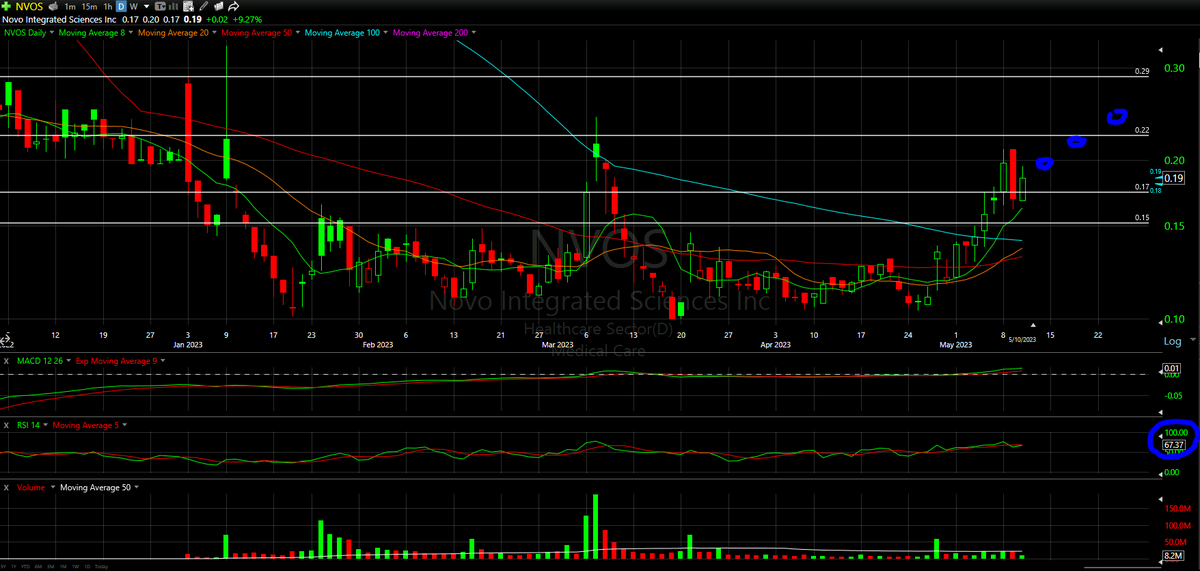Open MACD 12 26 settings dropdown
The width and height of the screenshot is (1200, 571).
pyautogui.click(x=69, y=360)
